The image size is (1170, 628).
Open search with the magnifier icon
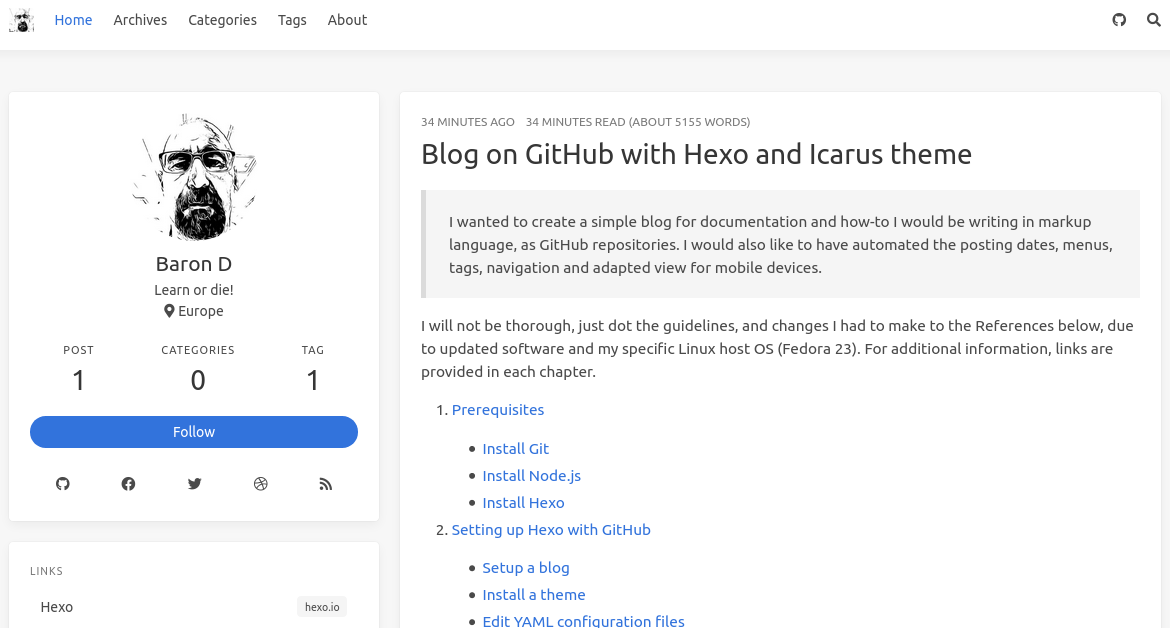(1153, 20)
